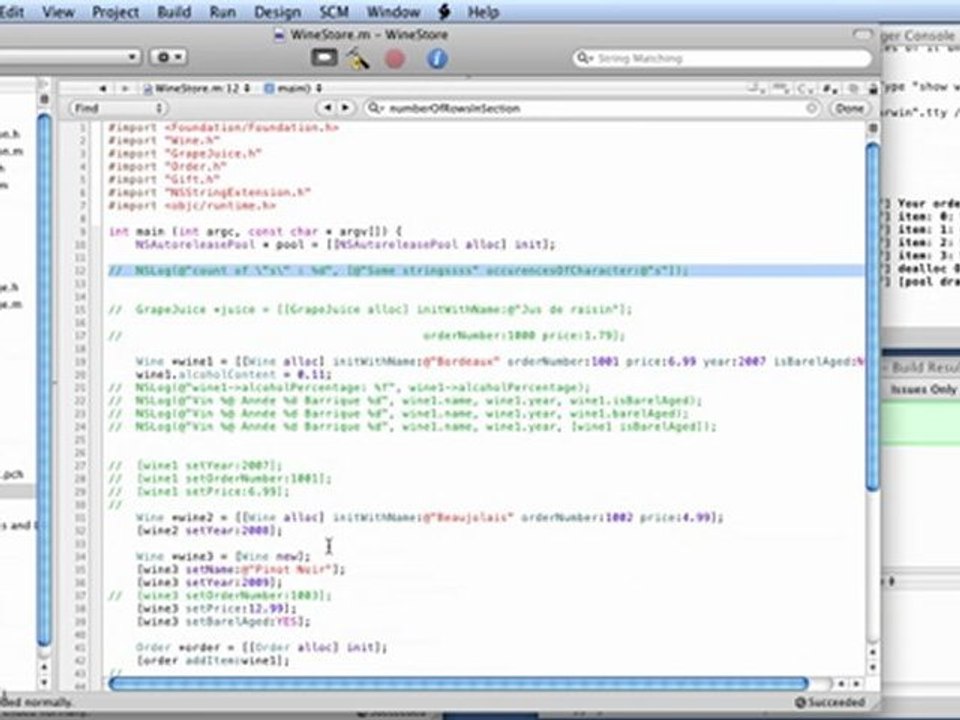Screen dimensions: 960x720
Task: Open the wide popup left of the gear button
Action: pos(70,57)
